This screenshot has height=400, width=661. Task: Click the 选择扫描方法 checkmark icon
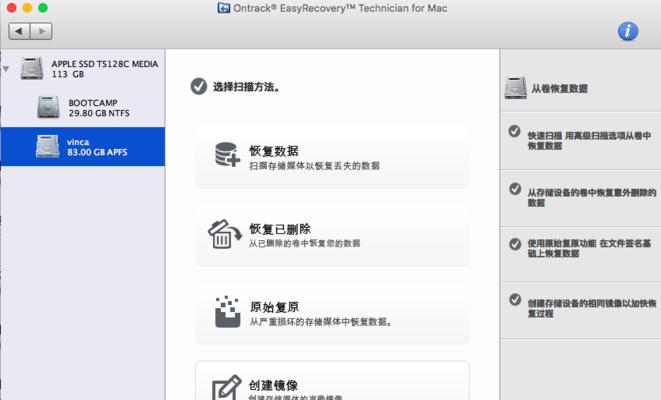point(199,86)
